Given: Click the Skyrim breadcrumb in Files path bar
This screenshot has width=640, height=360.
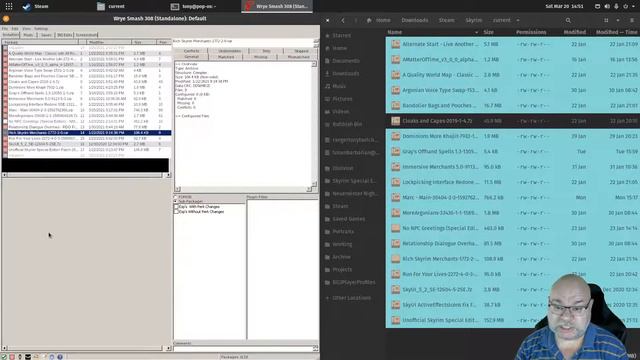Looking at the screenshot, I should [x=473, y=20].
